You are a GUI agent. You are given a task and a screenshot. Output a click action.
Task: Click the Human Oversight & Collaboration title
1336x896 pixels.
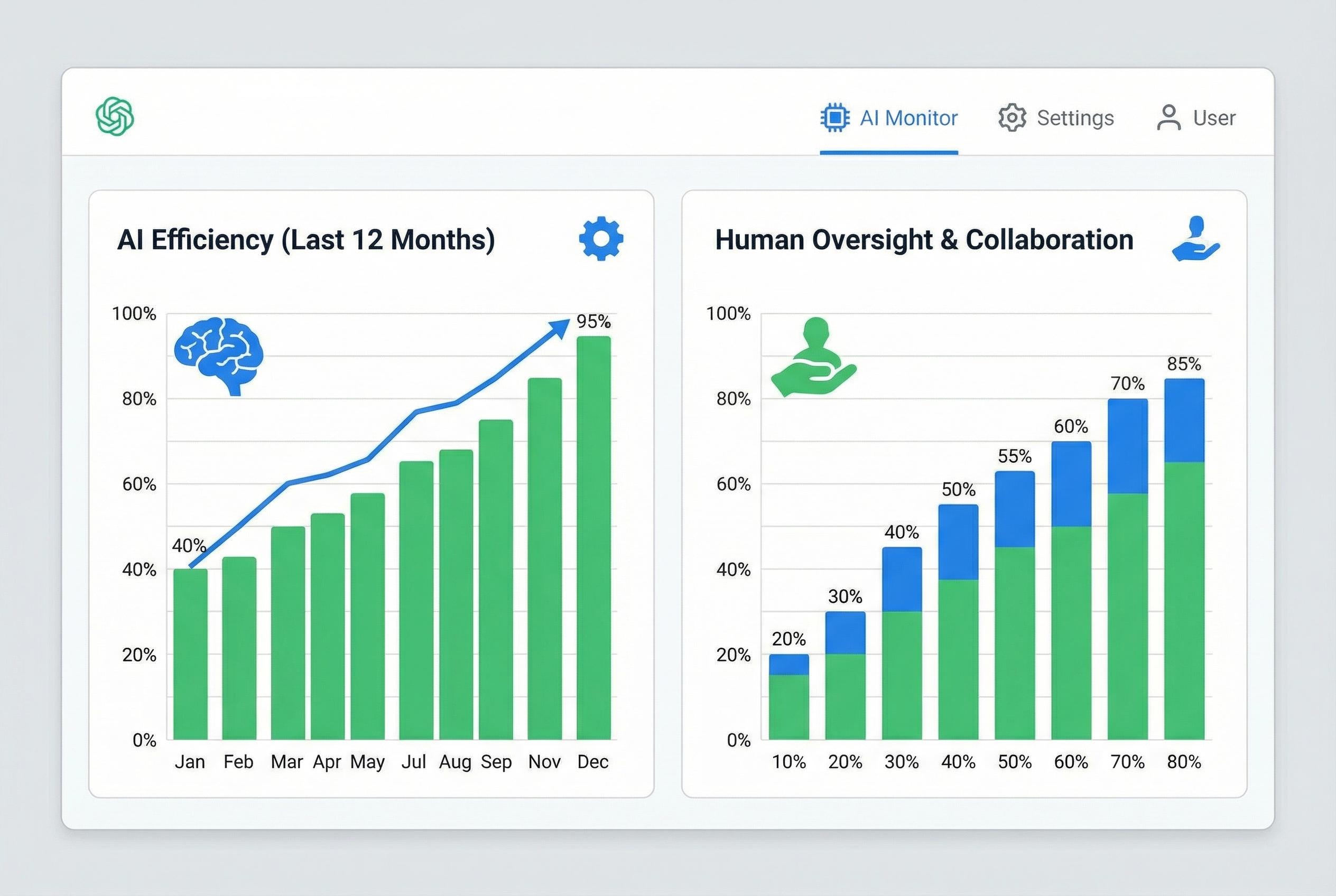pyautogui.click(x=924, y=239)
